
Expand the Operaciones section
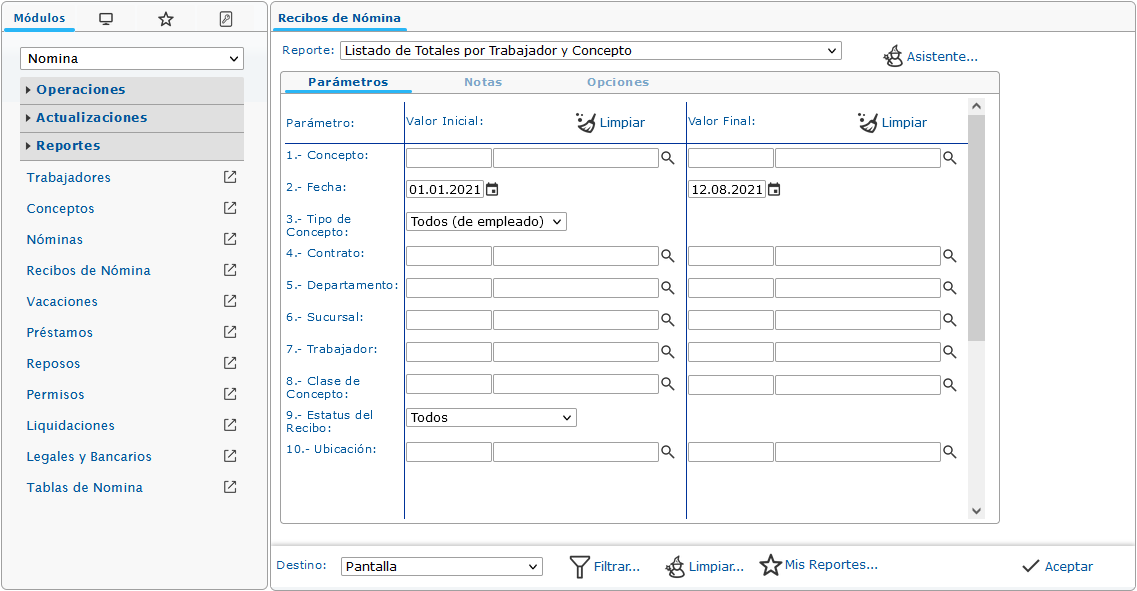[80, 90]
